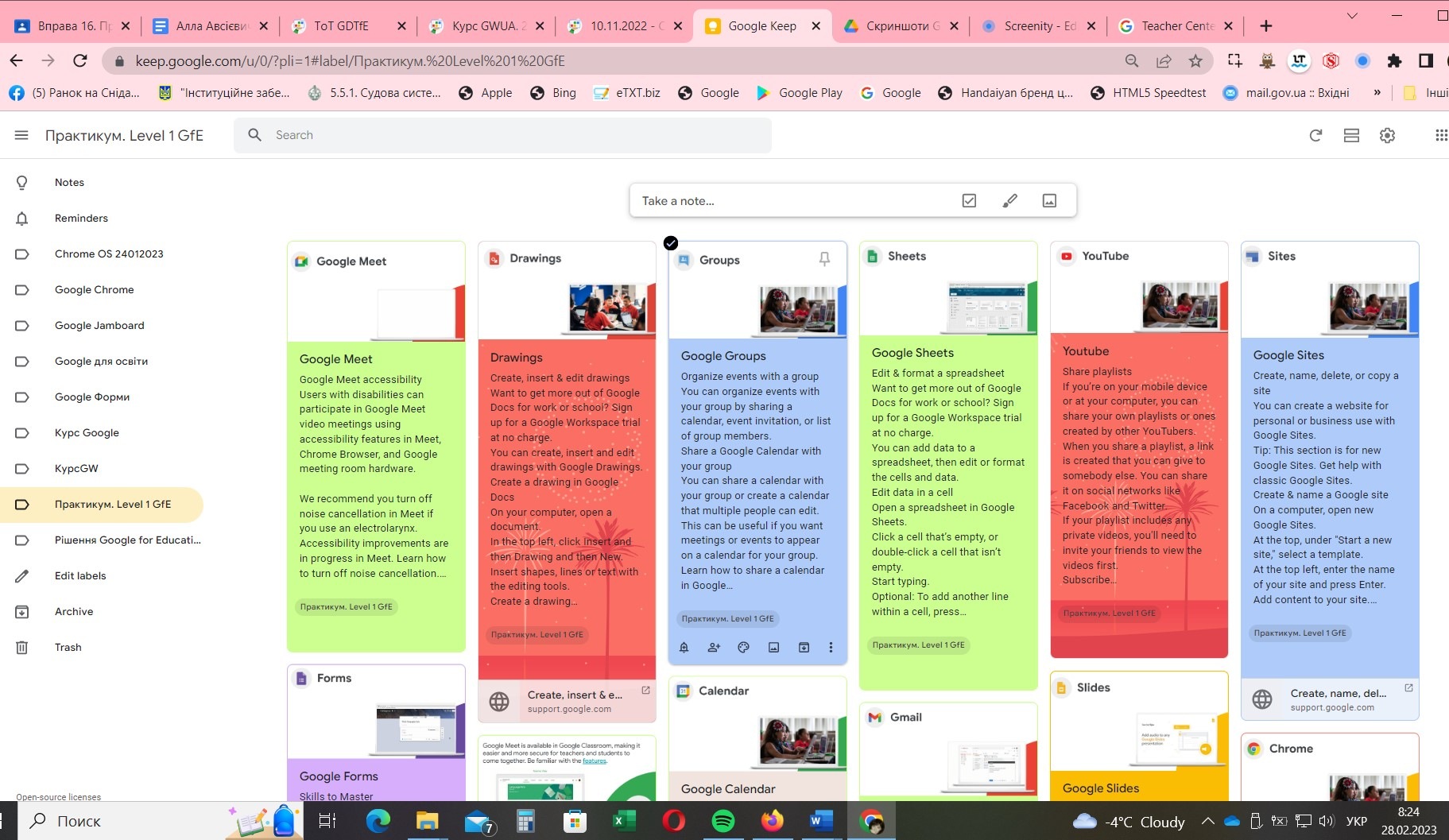Image resolution: width=1449 pixels, height=840 pixels.
Task: Open the Google Jamboard label
Action: [x=99, y=325]
